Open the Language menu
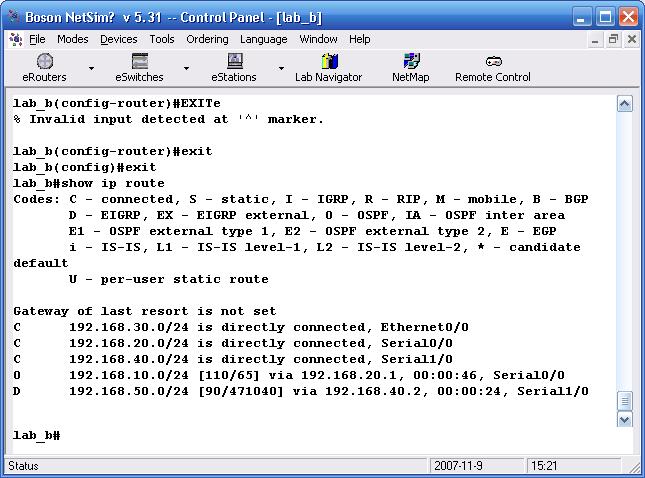 (x=264, y=39)
